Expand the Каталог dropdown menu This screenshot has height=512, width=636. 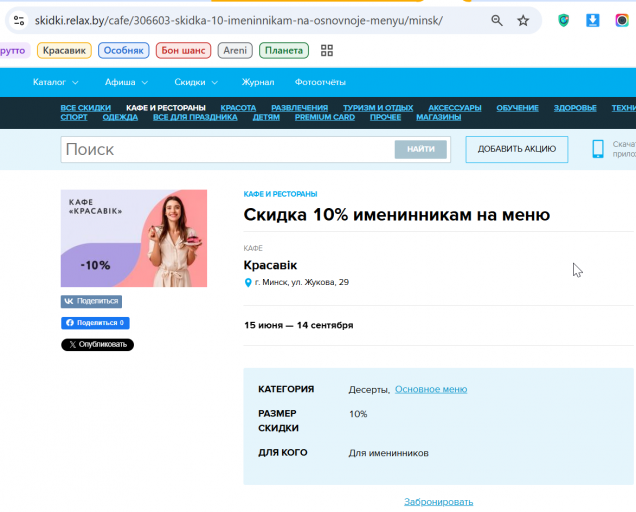[x=56, y=82]
